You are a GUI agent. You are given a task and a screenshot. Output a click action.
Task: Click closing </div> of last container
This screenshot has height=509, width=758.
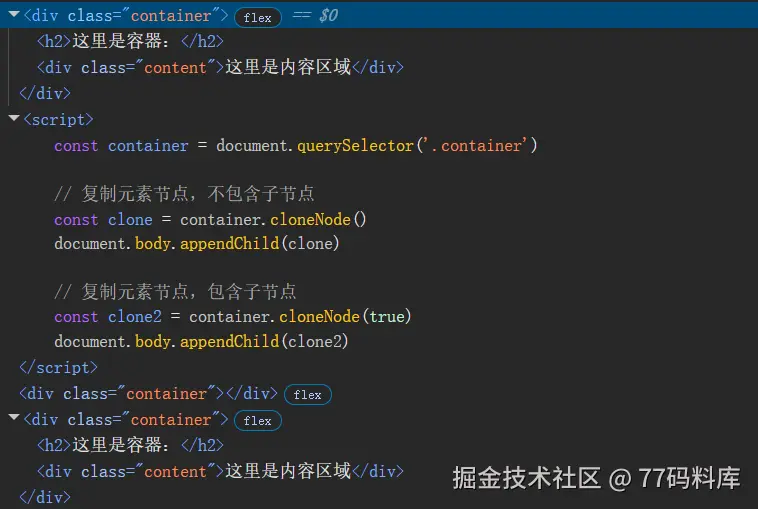45,497
